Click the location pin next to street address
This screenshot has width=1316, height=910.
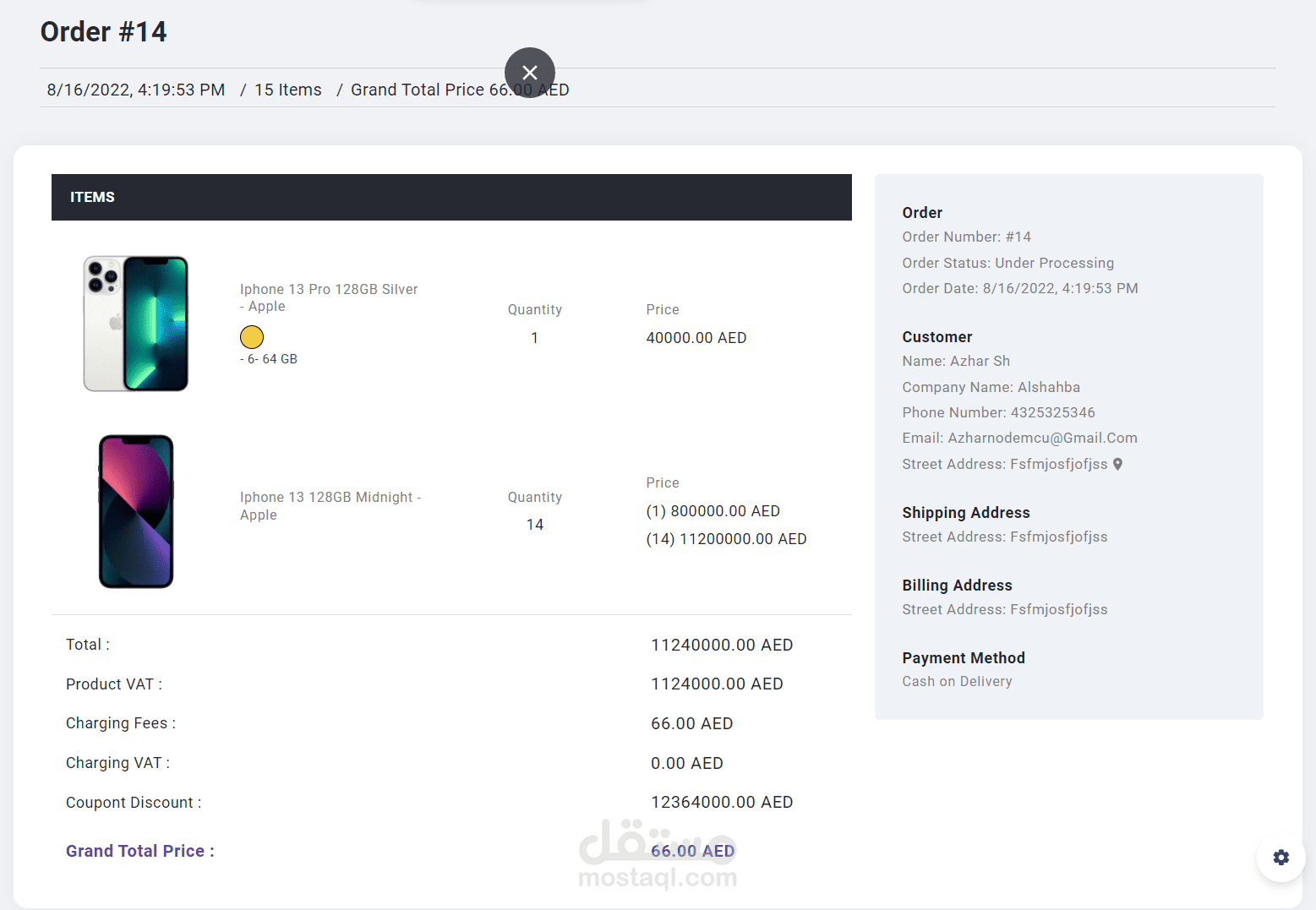tap(1117, 464)
